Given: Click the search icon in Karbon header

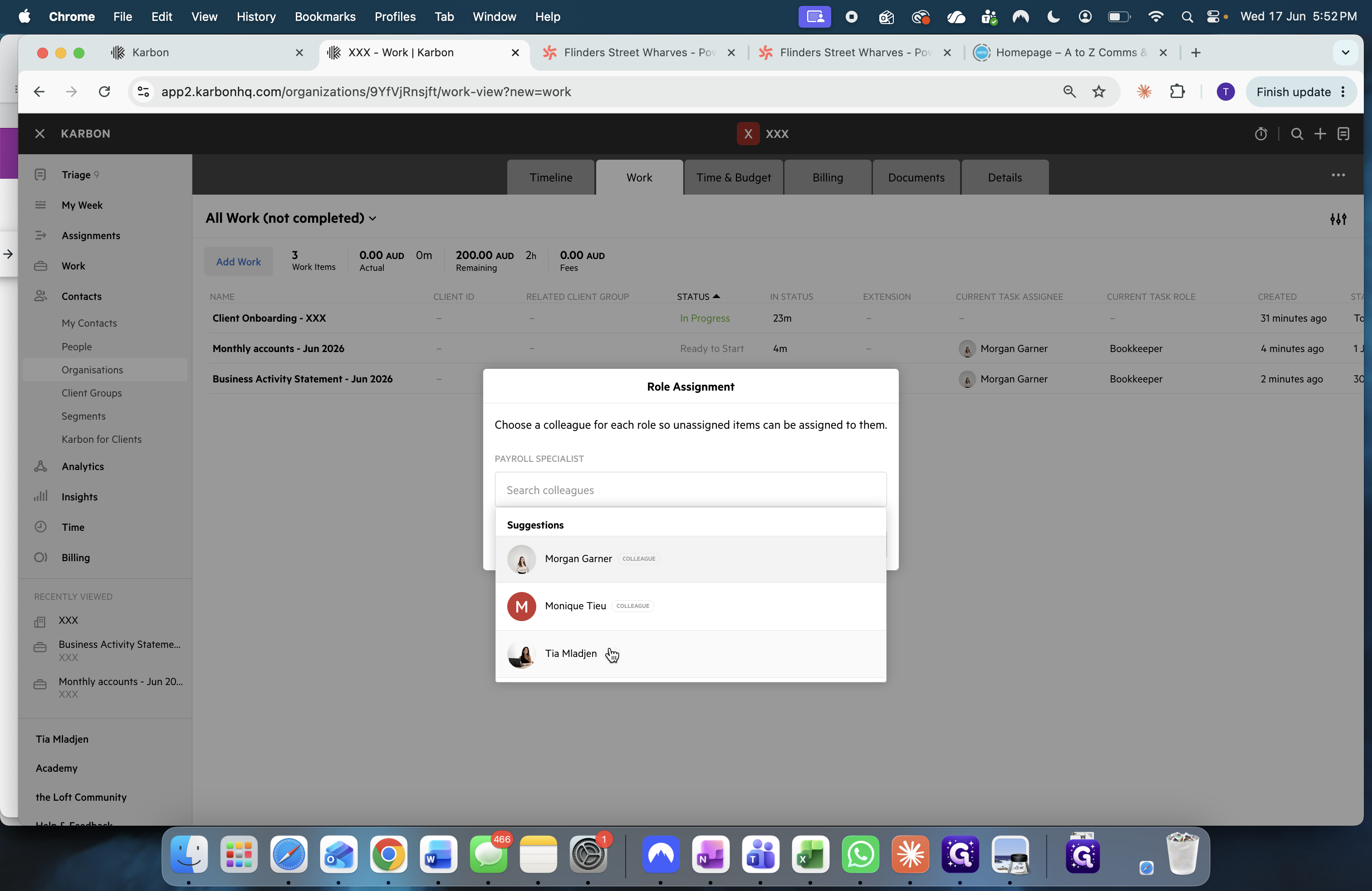Looking at the screenshot, I should coord(1297,134).
